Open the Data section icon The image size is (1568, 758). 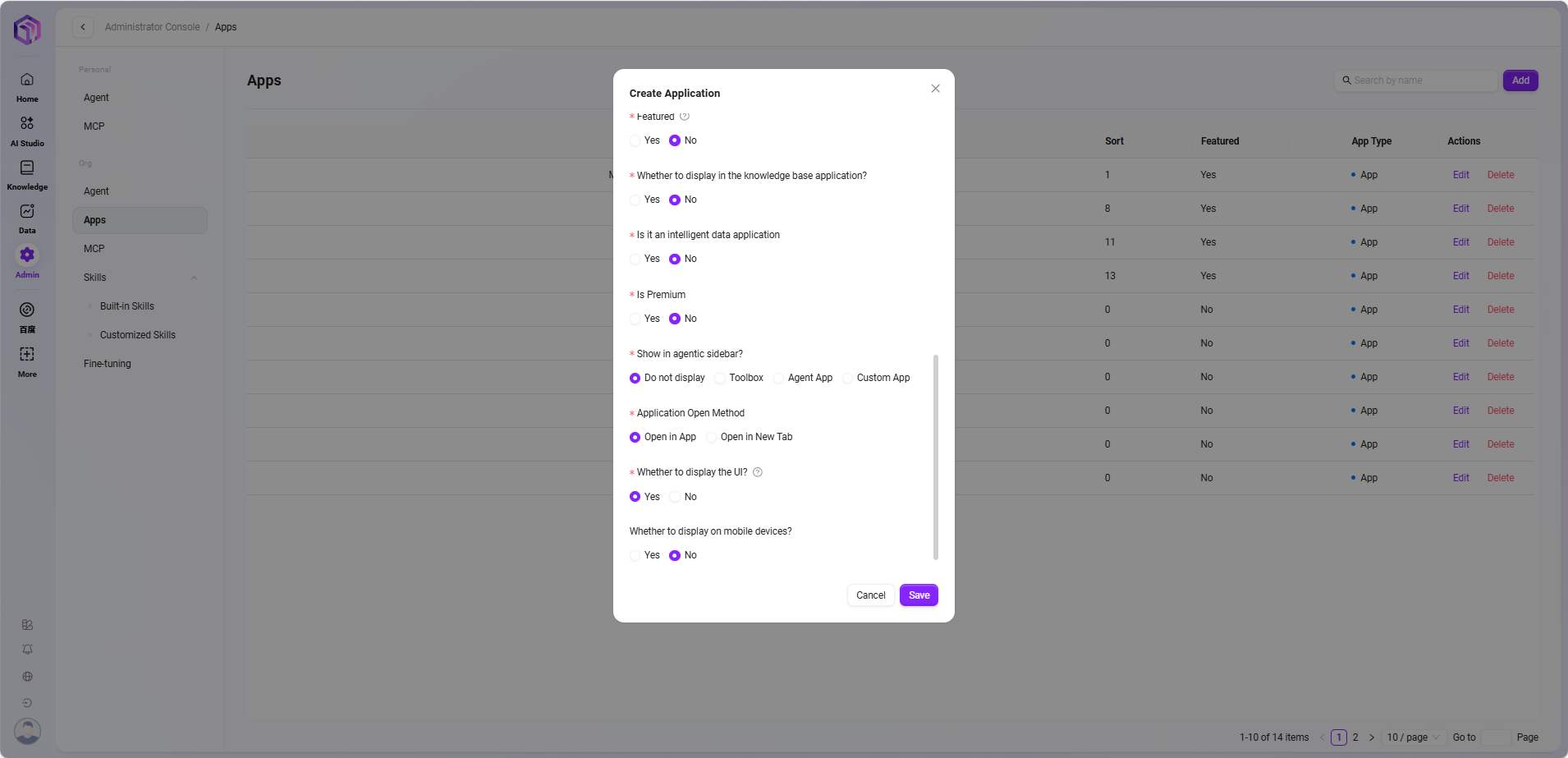(x=27, y=211)
